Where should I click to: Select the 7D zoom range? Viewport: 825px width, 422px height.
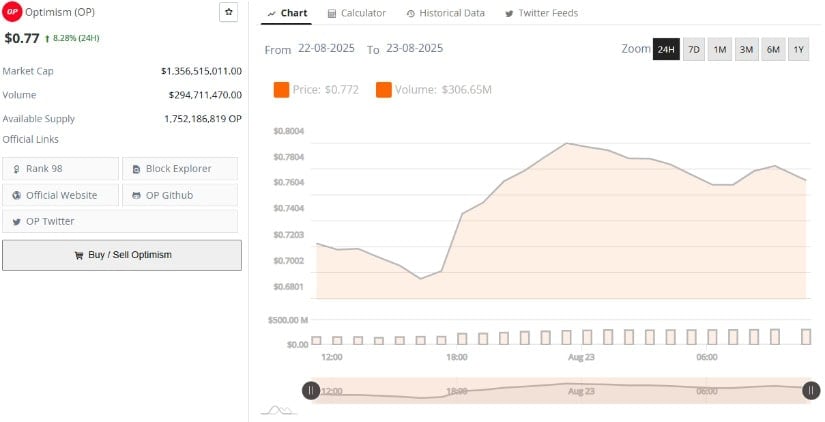pos(694,49)
